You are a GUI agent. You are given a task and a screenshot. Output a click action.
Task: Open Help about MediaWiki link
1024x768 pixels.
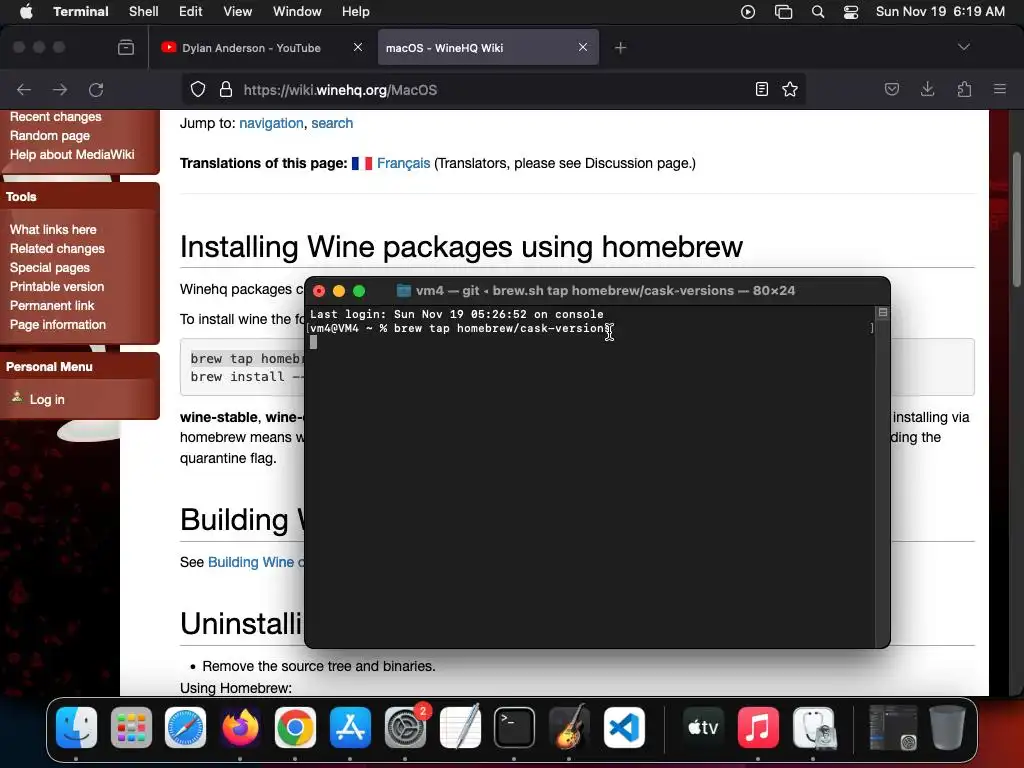72,155
